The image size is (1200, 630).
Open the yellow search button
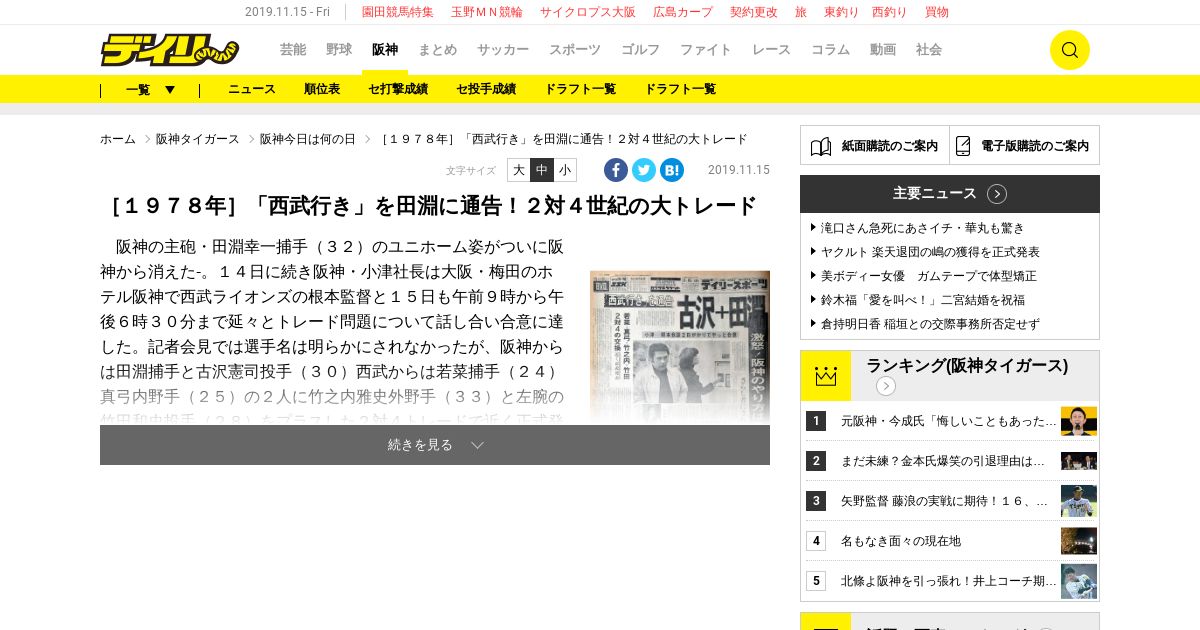point(1069,50)
